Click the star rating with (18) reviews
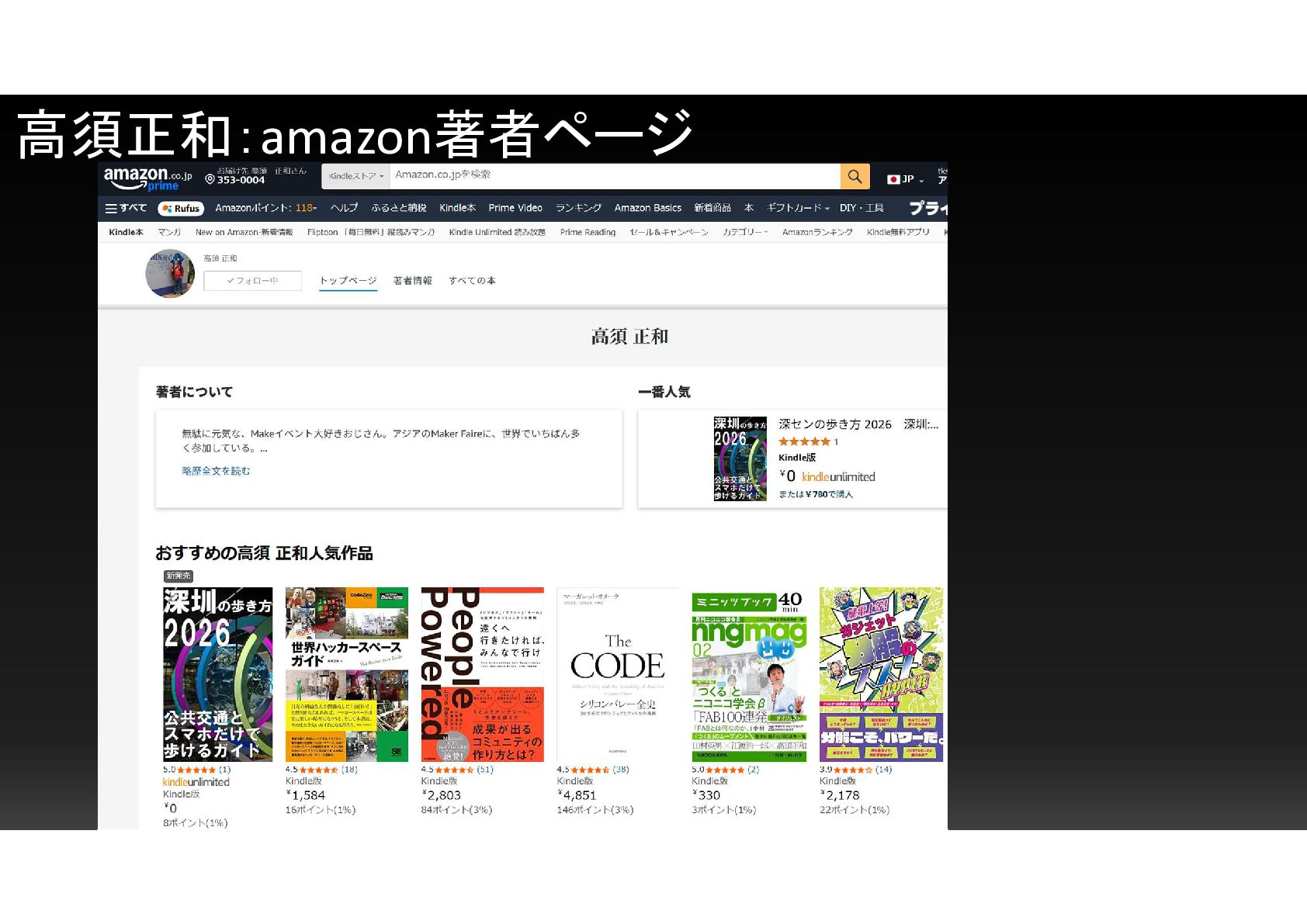This screenshot has width=1307, height=924. point(321,770)
